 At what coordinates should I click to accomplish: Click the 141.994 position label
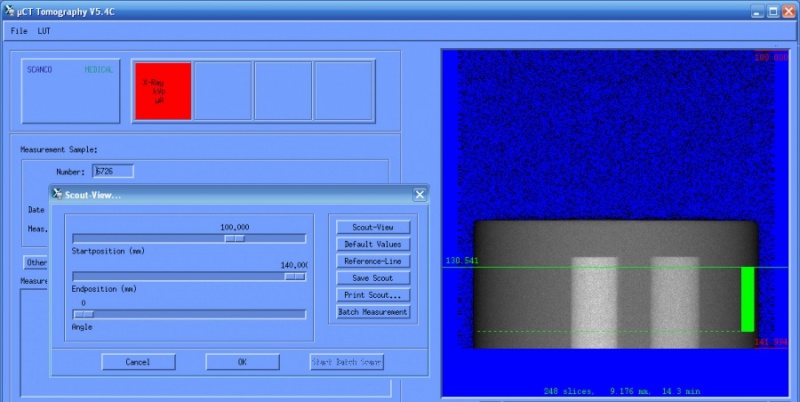(771, 342)
